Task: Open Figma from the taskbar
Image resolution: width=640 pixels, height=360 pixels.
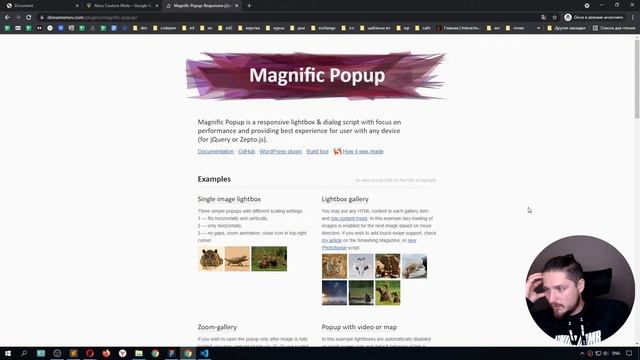Action: [171, 353]
